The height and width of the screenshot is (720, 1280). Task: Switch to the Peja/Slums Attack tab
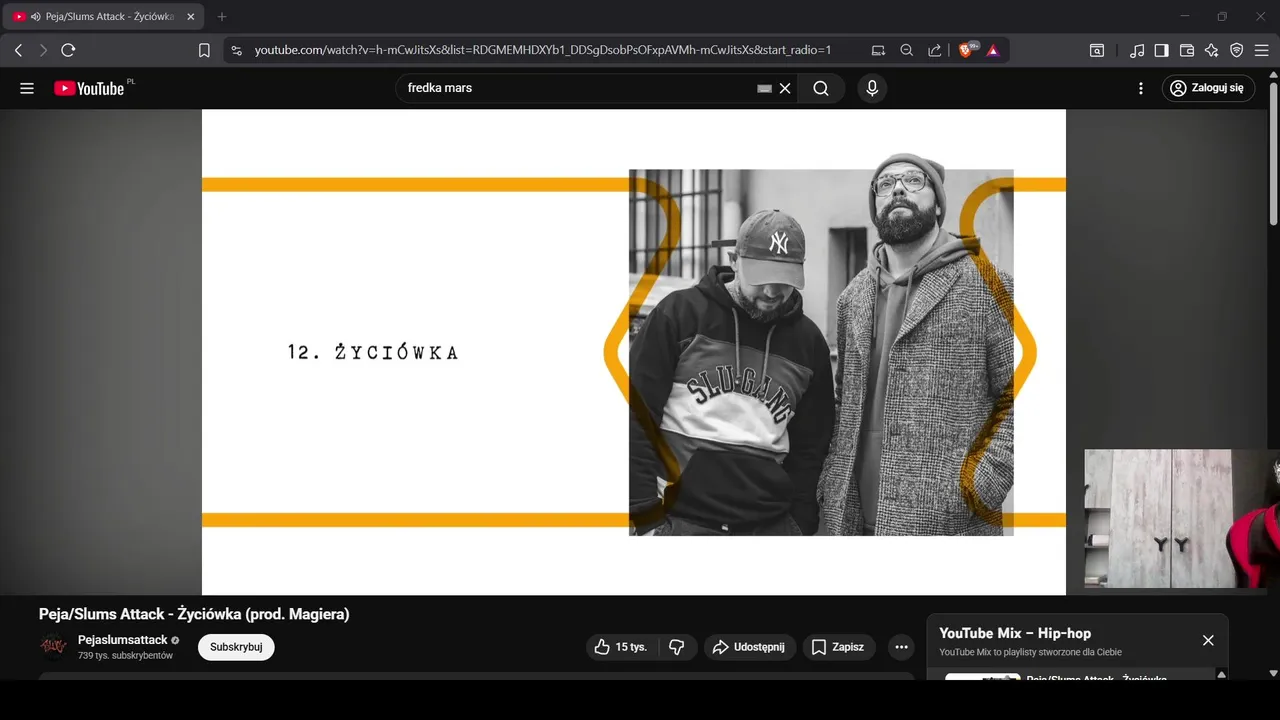coord(104,17)
